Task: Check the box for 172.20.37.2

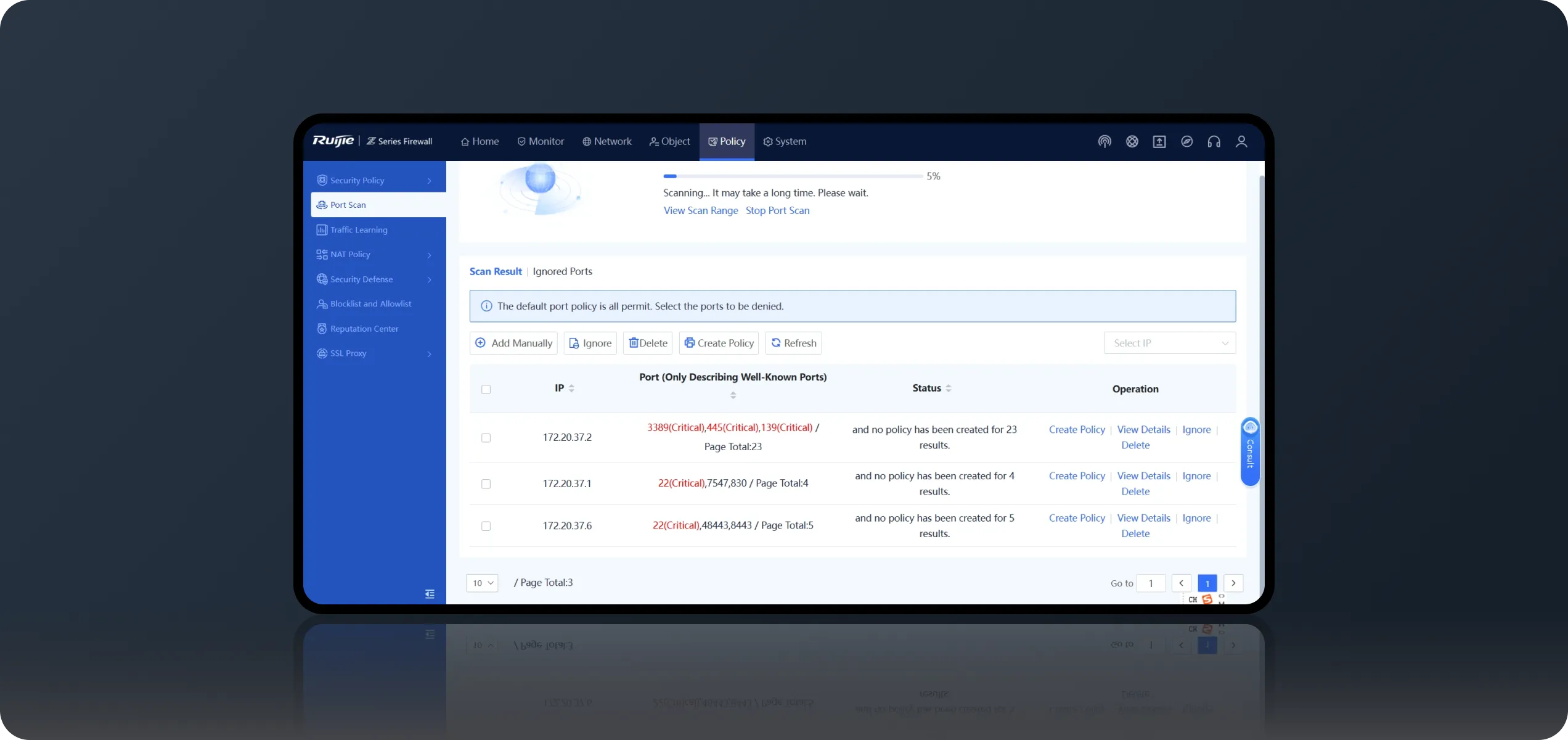Action: 486,437
